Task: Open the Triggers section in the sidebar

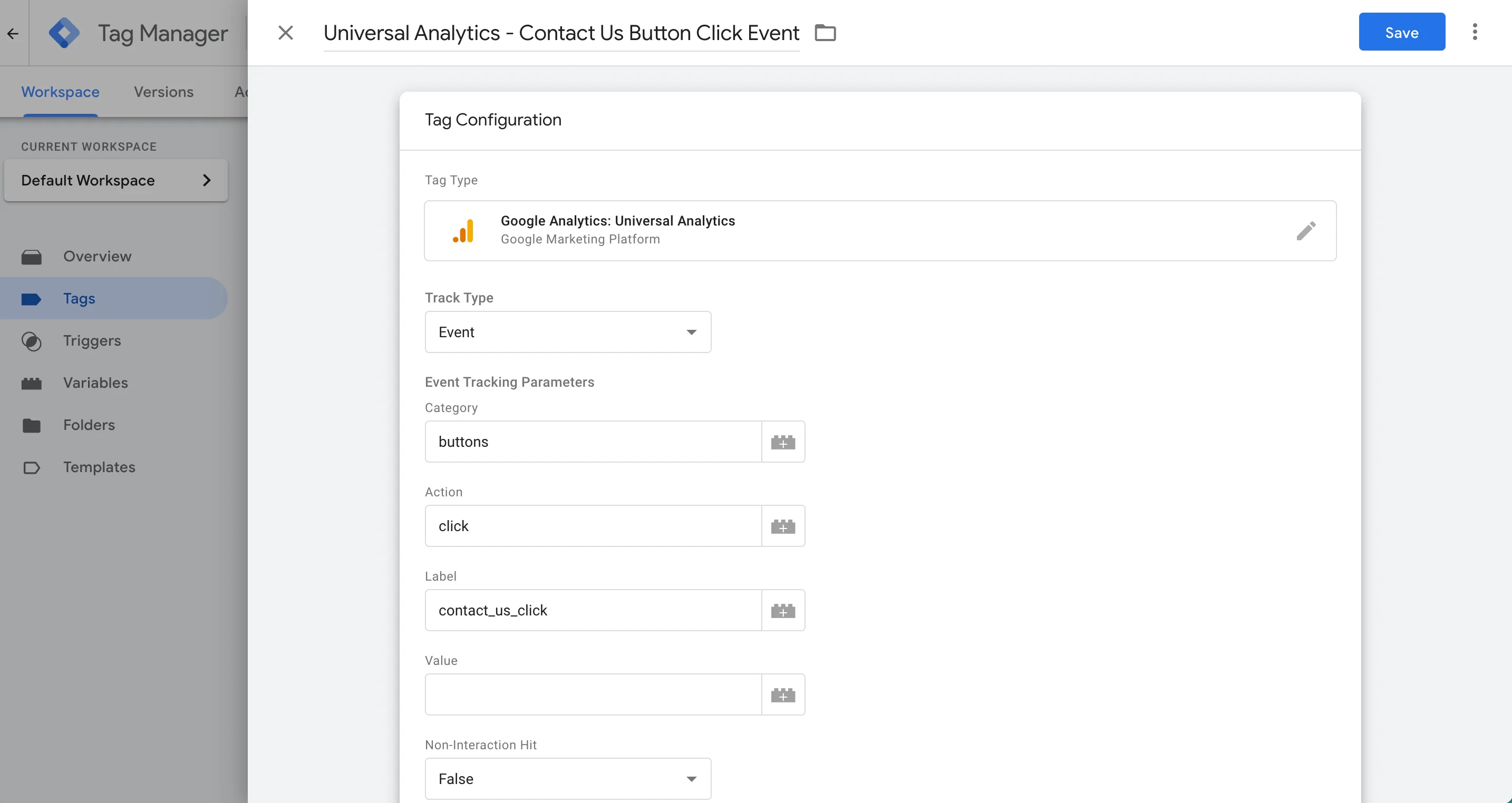Action: pos(92,340)
